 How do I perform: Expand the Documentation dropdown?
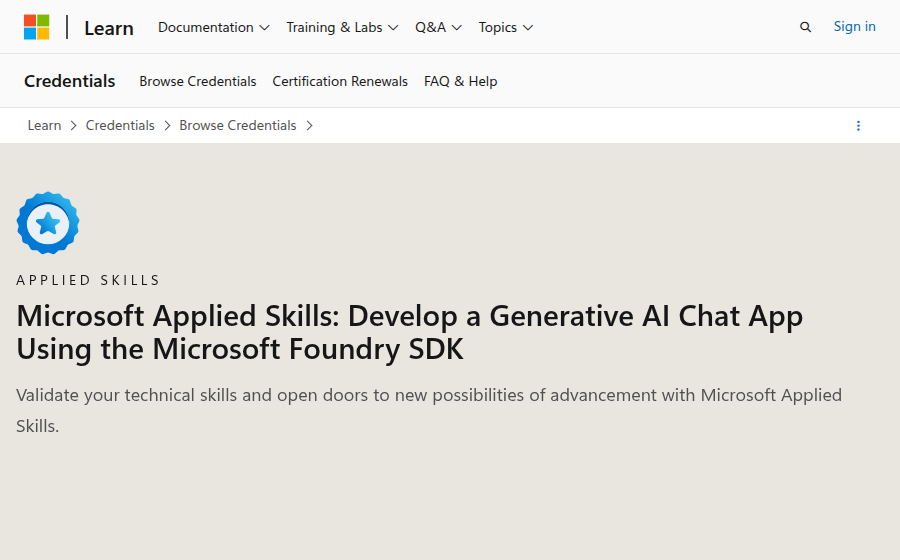click(x=214, y=27)
